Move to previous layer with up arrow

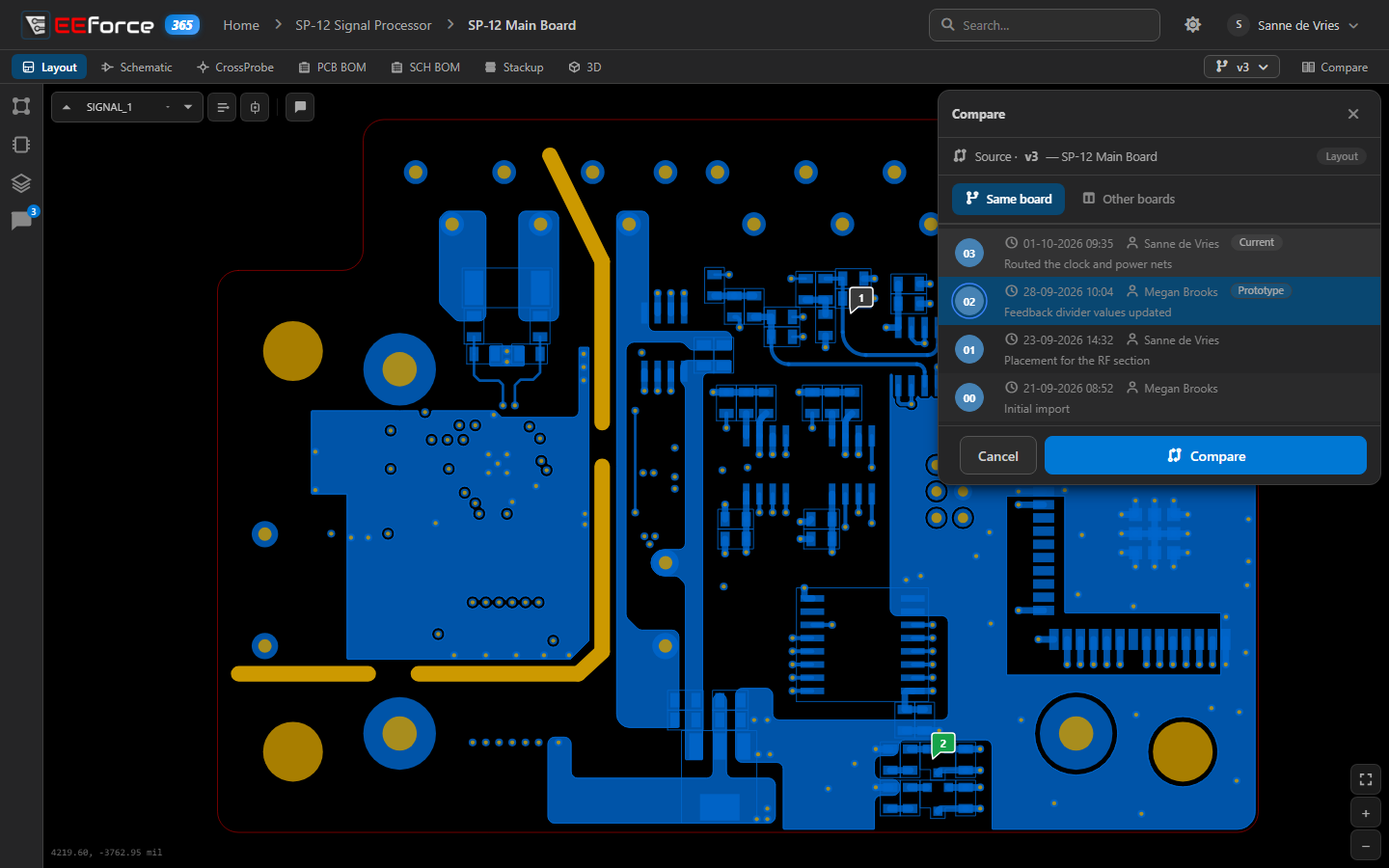point(67,107)
